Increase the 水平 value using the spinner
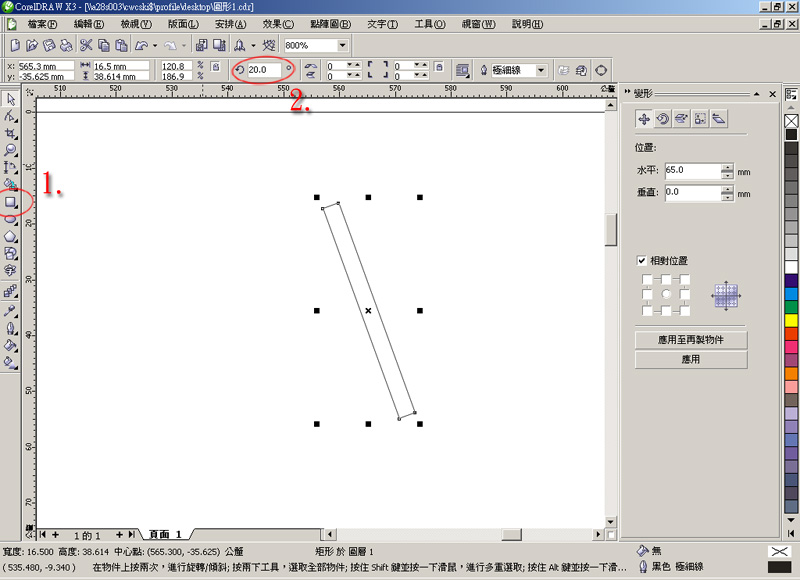Image resolution: width=800 pixels, height=580 pixels. coord(728,167)
